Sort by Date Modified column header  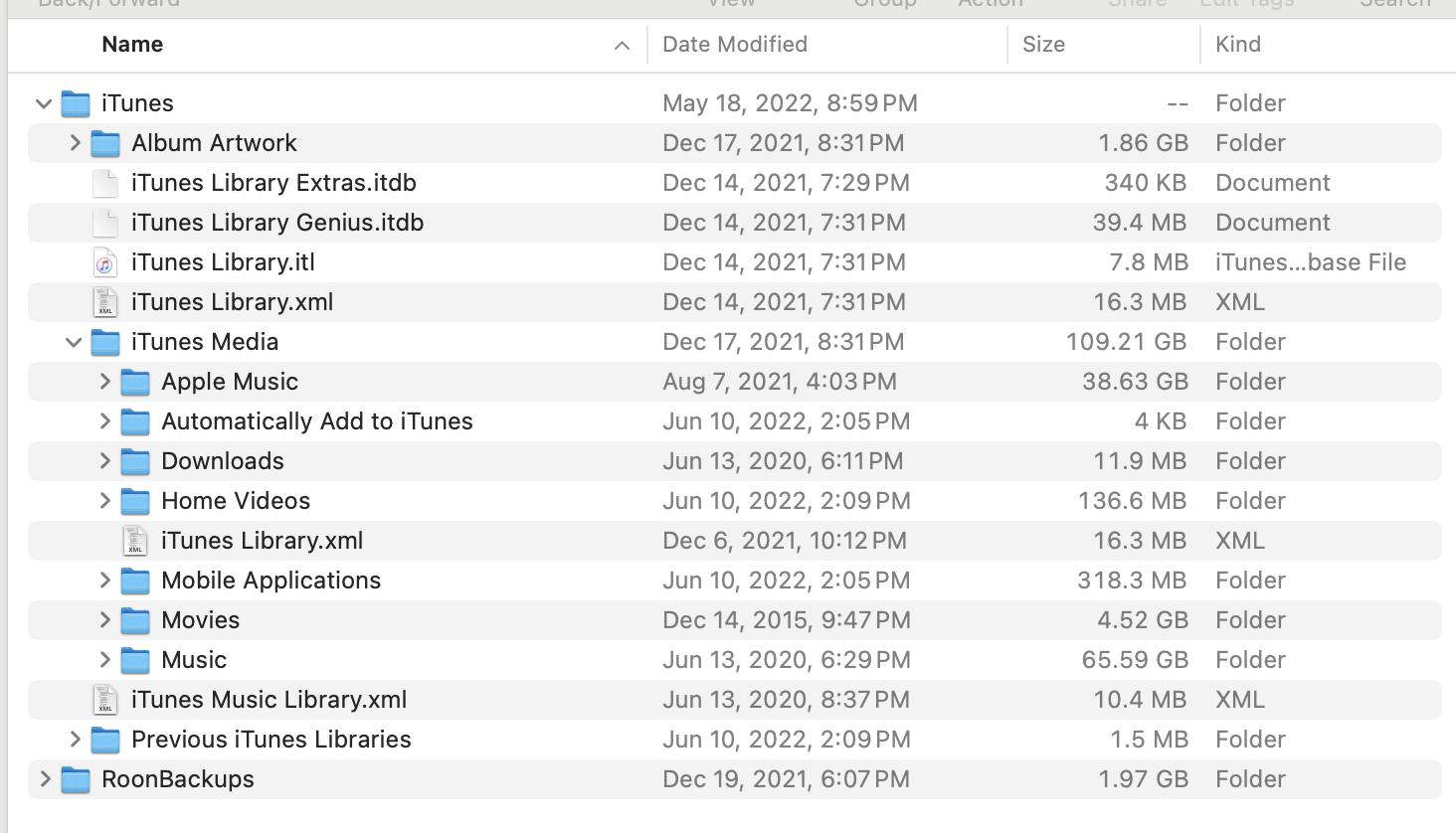tap(735, 45)
